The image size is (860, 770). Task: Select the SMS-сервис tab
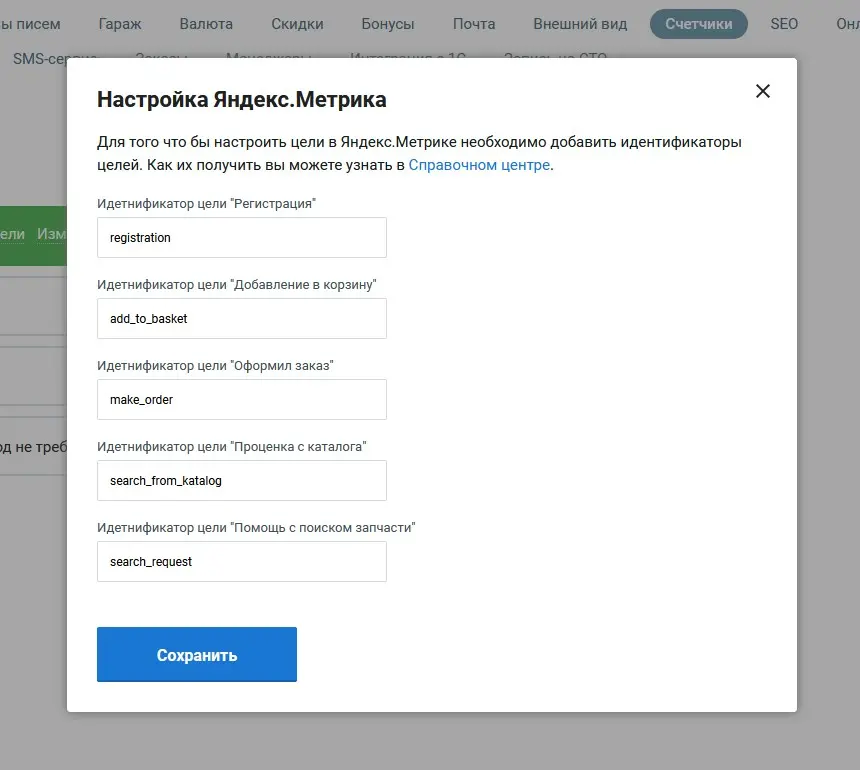pos(39,59)
